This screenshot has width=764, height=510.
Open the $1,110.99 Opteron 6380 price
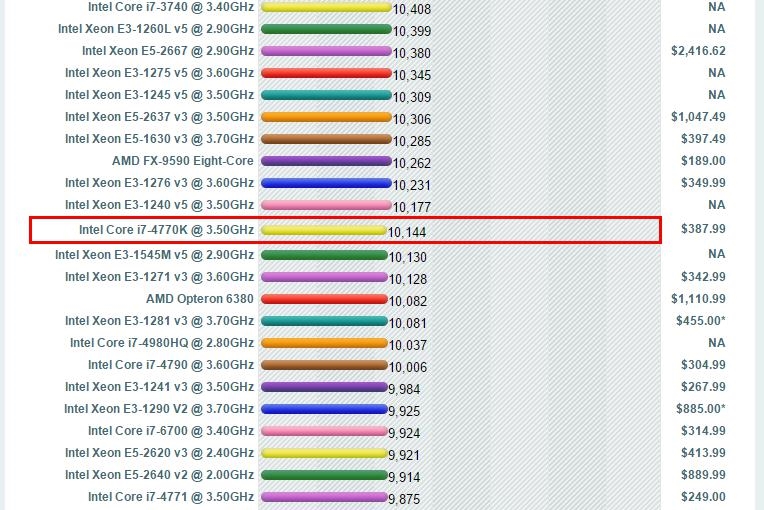tap(698, 299)
